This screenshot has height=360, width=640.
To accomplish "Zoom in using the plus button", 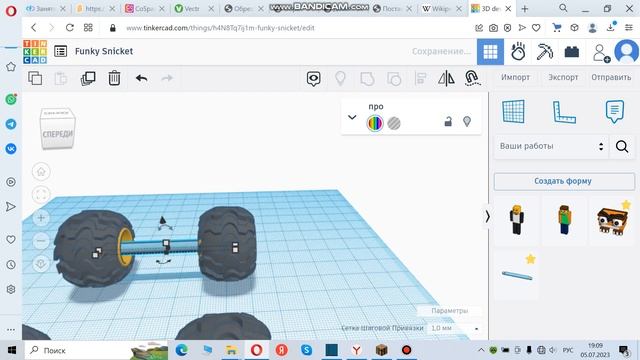I will tap(41, 218).
